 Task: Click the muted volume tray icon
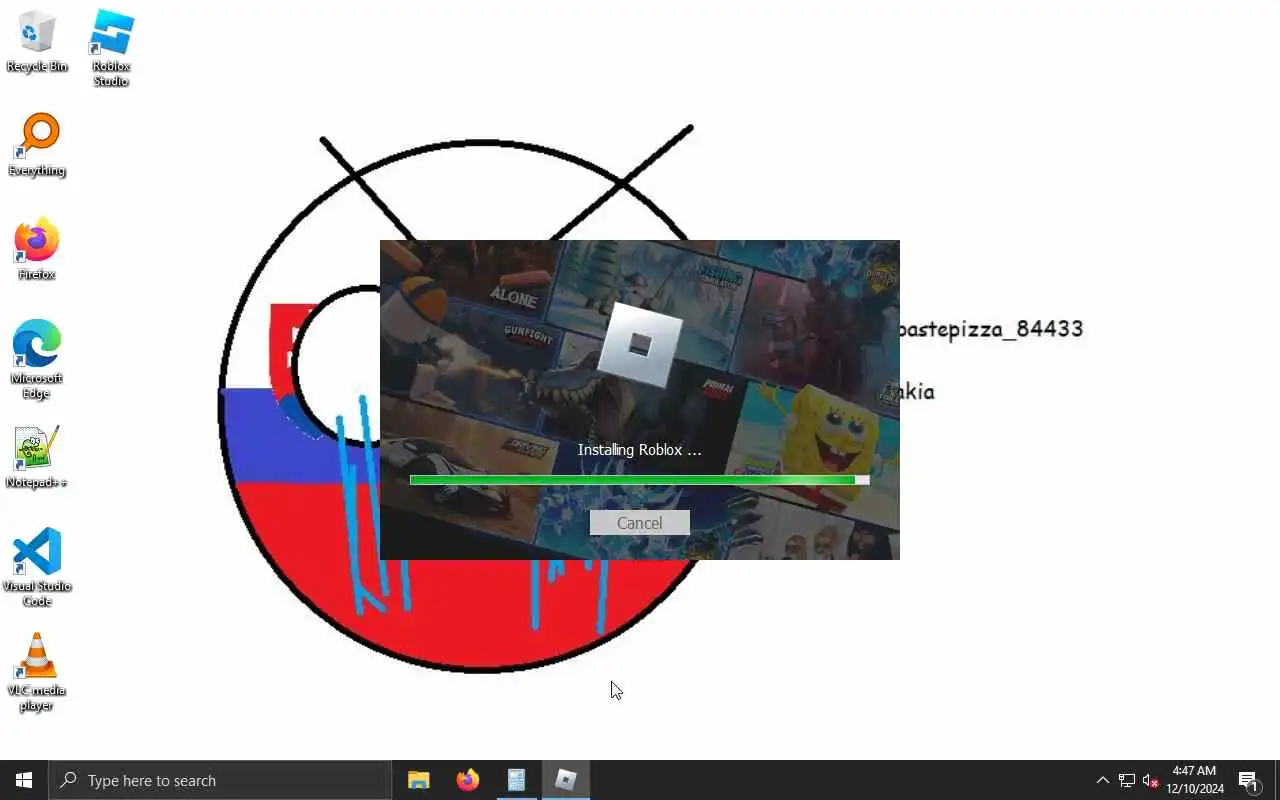pos(1150,780)
